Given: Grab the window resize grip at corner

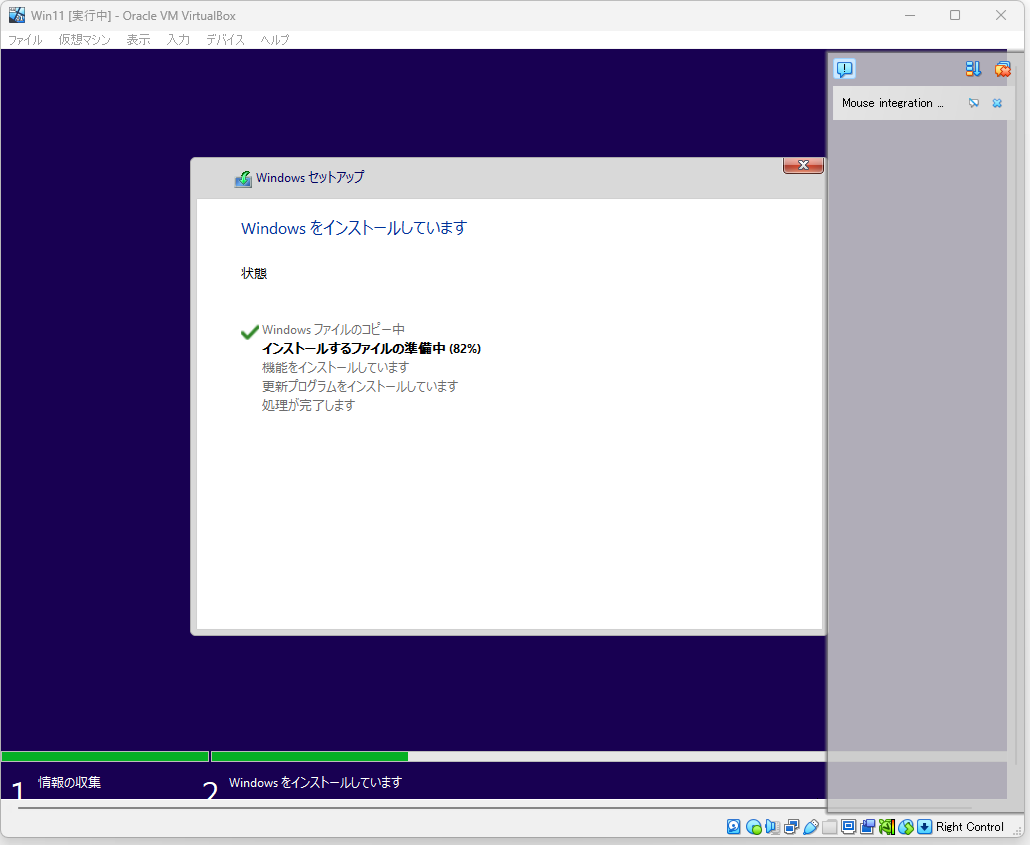Looking at the screenshot, I should tap(1018, 832).
